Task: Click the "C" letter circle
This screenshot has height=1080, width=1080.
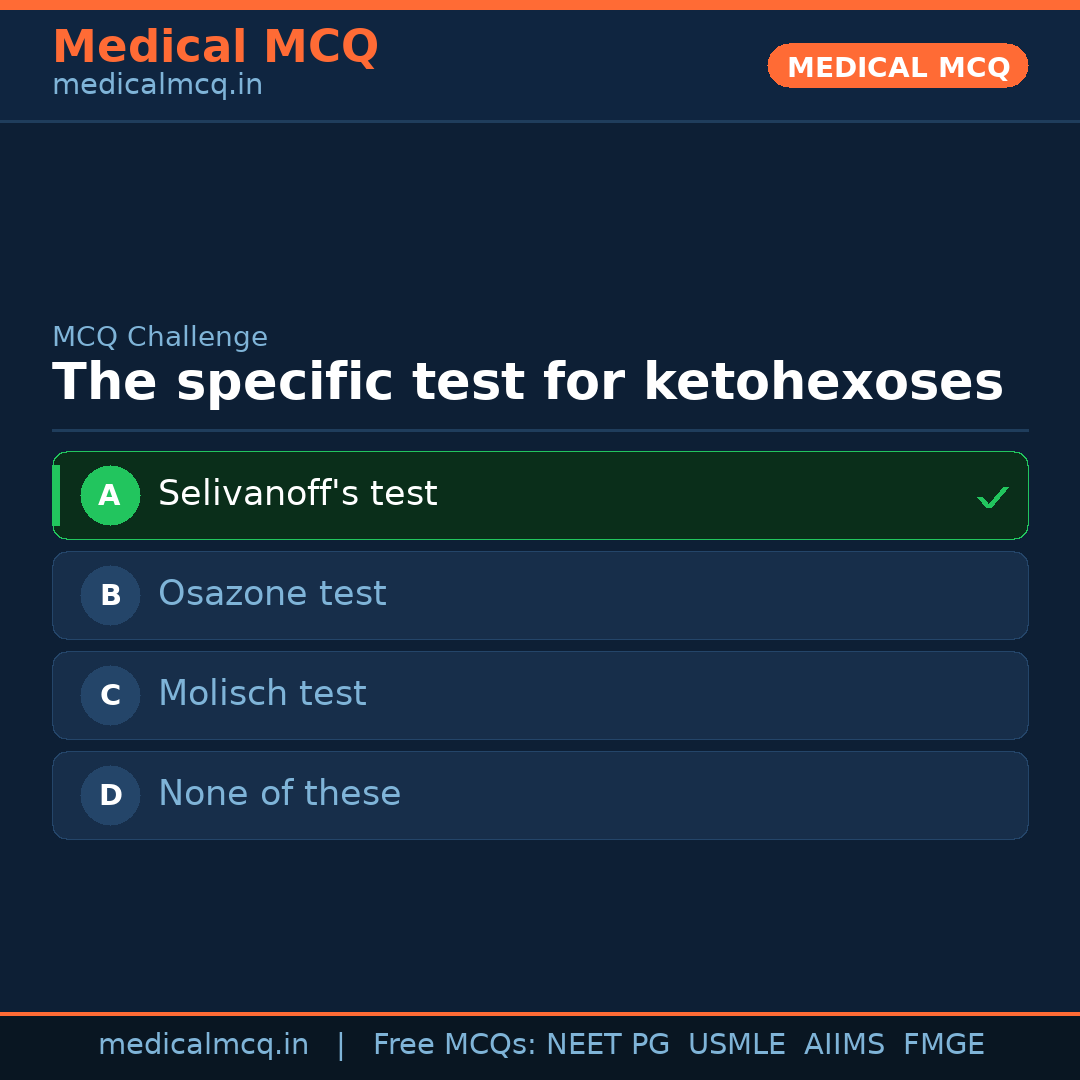Action: coord(110,695)
